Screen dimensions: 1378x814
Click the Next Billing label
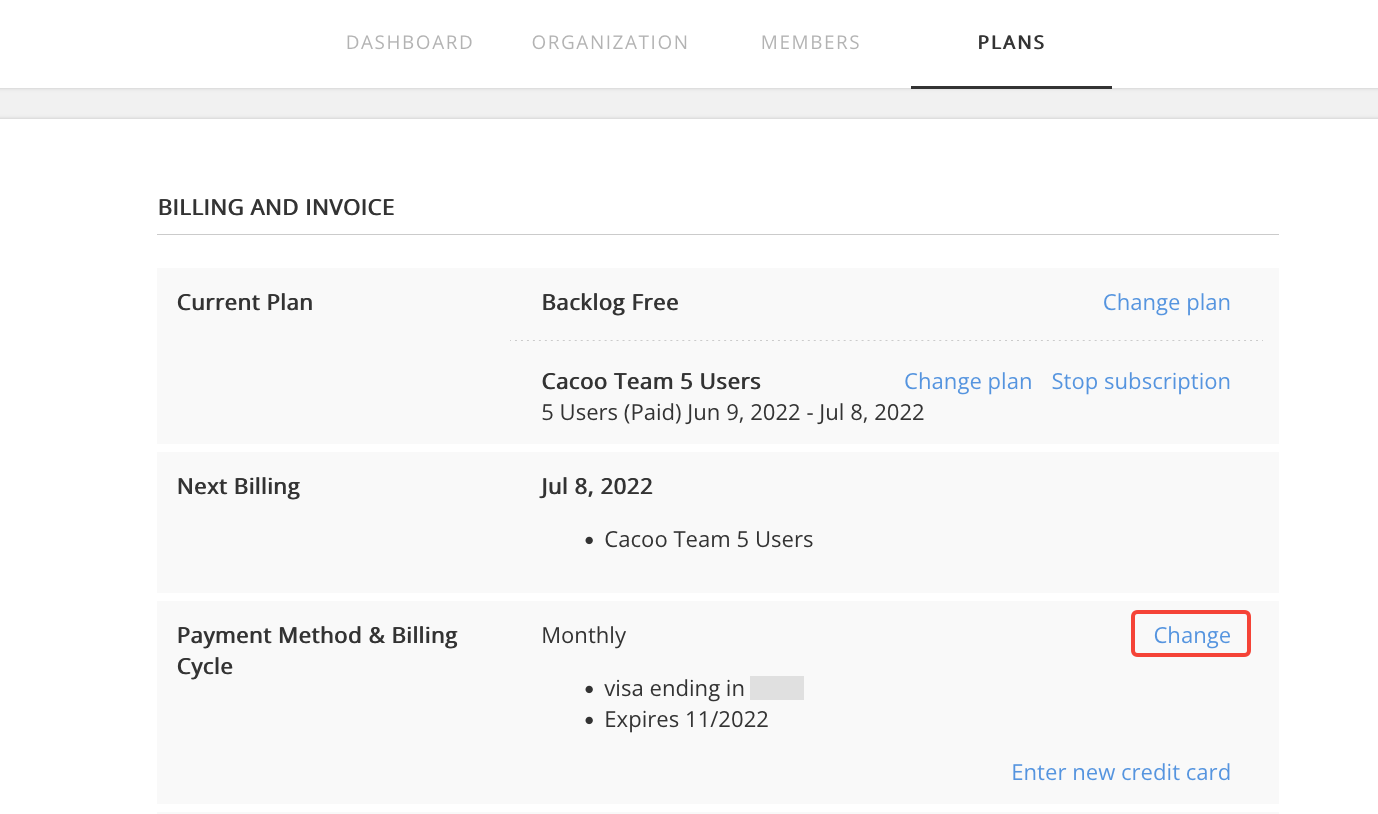coord(238,486)
